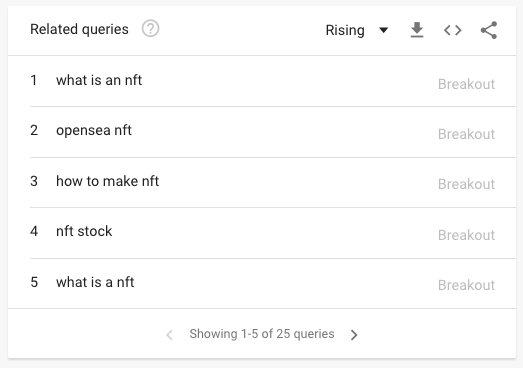This screenshot has width=523, height=368.
Task: Click 'Showing 1-5 of 25 queries' text
Action: 262,334
